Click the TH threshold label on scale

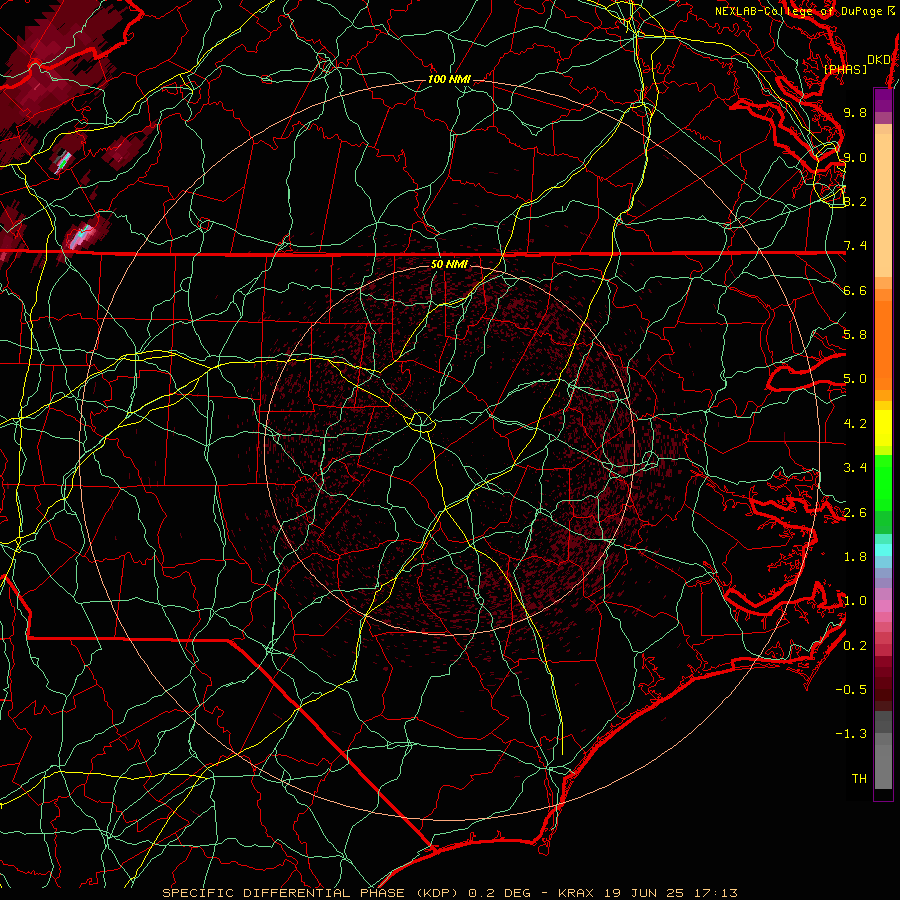(x=859, y=779)
